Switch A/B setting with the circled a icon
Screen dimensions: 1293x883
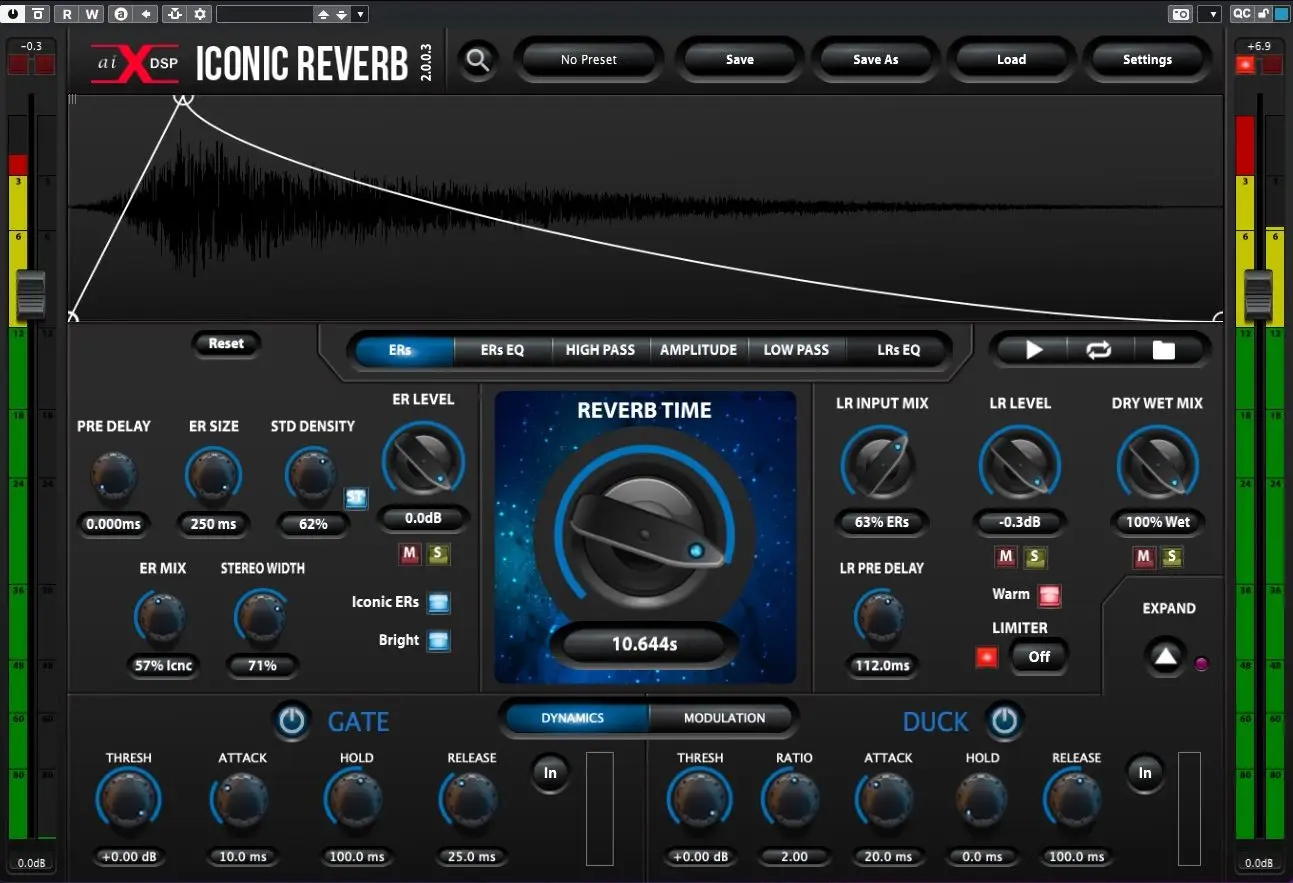121,14
